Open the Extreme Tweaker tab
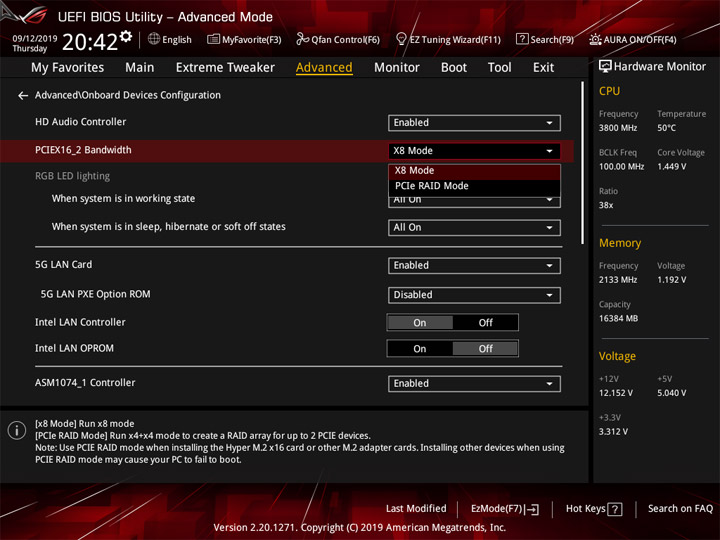The width and height of the screenshot is (720, 540). (x=225, y=68)
